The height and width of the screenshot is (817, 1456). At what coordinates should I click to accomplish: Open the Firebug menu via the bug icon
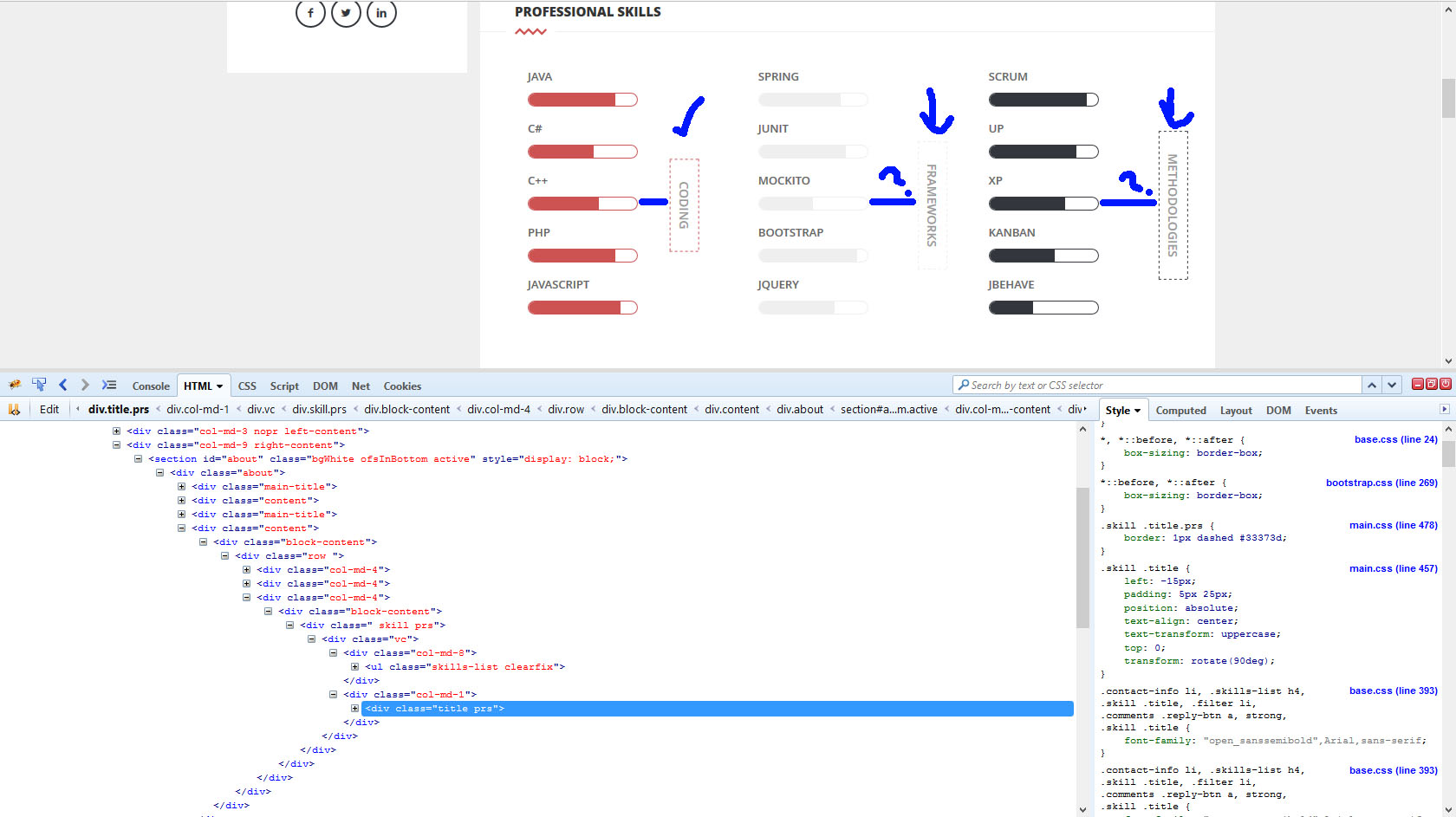[14, 384]
